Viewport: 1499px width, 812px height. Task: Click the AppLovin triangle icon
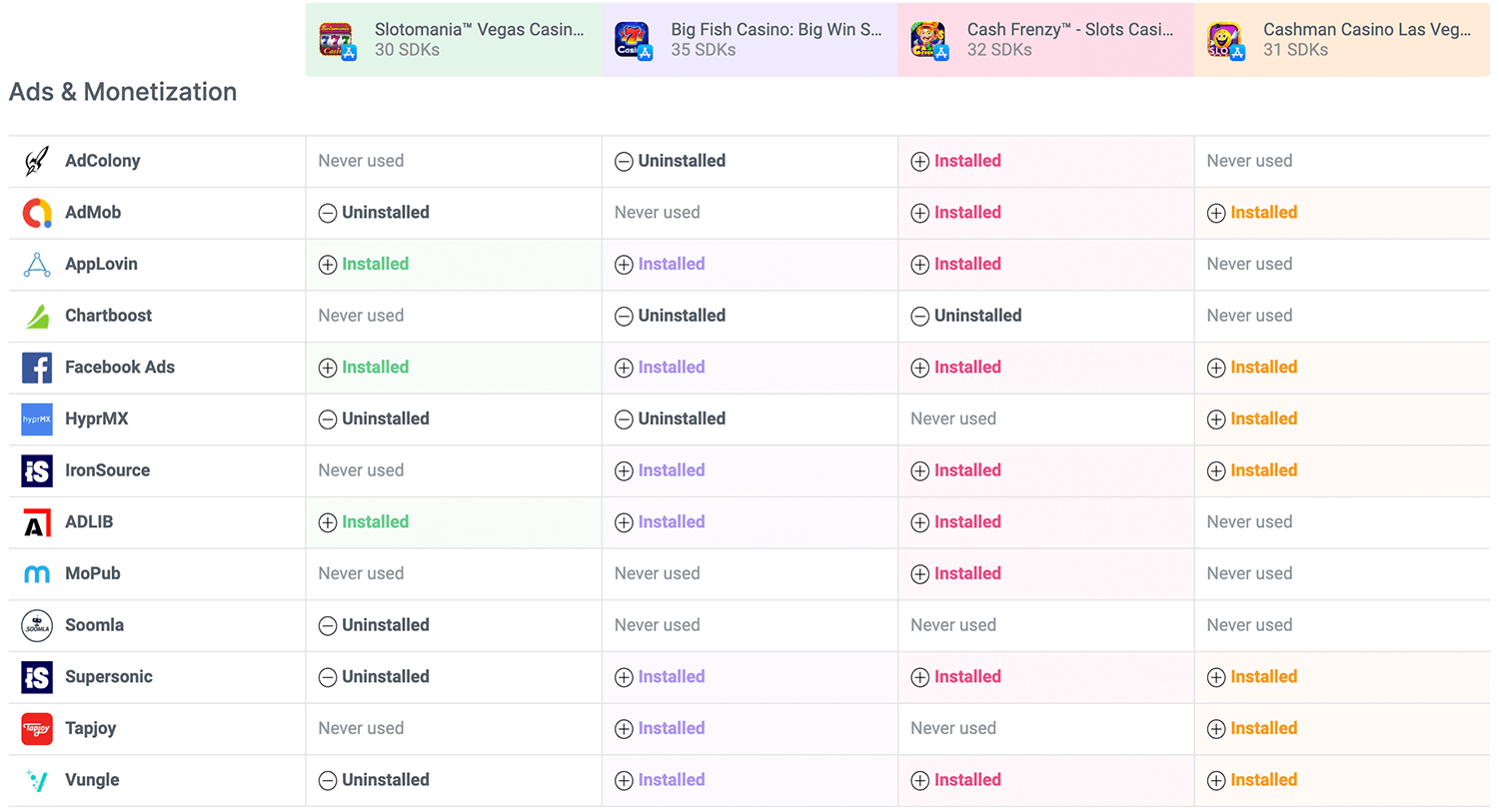[37, 265]
